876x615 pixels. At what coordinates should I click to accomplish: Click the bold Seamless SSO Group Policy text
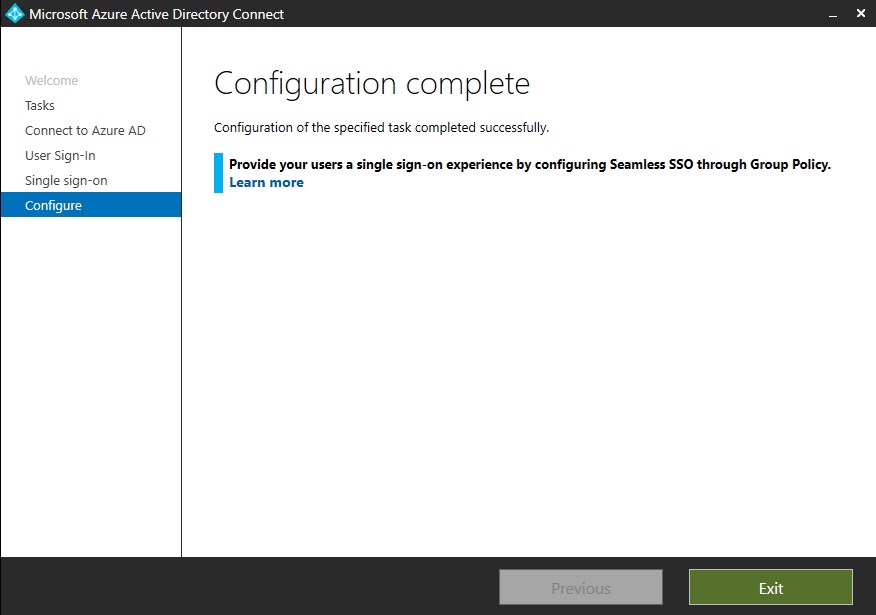530,165
